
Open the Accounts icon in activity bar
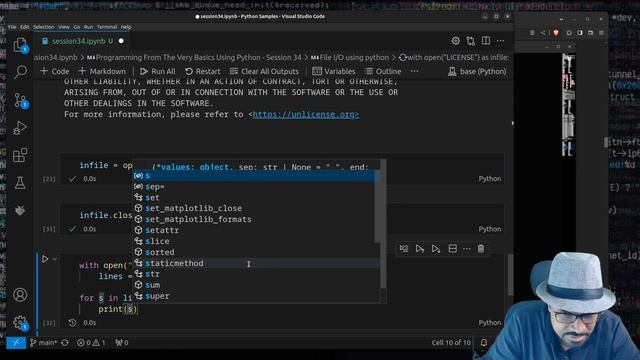pos(20,295)
